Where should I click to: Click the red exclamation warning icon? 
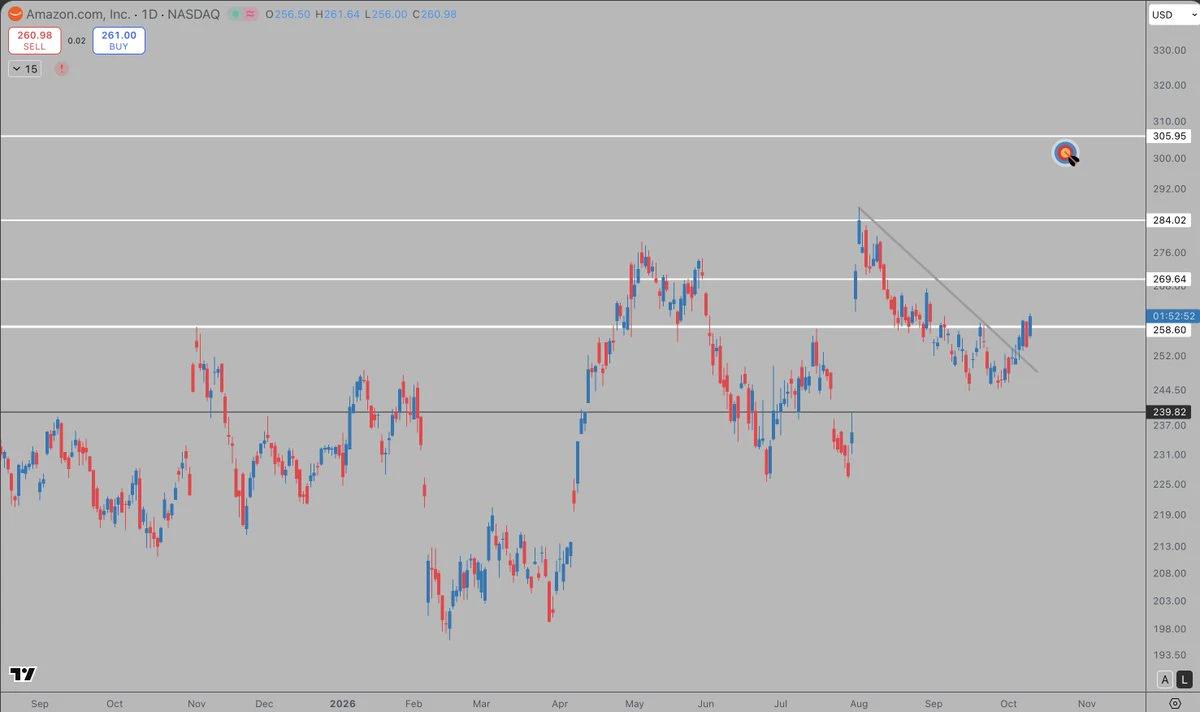click(x=62, y=69)
